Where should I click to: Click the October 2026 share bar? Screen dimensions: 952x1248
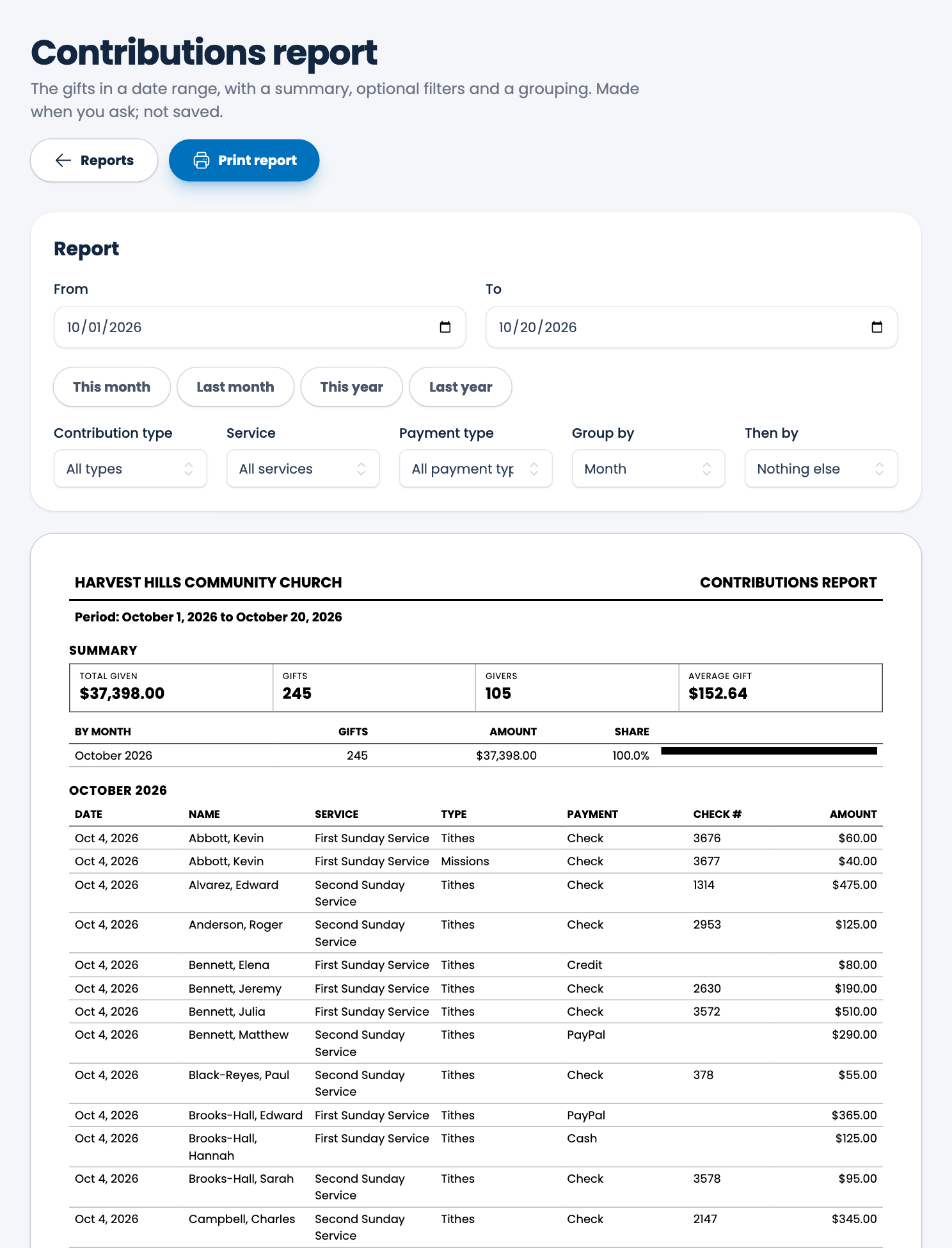(769, 751)
